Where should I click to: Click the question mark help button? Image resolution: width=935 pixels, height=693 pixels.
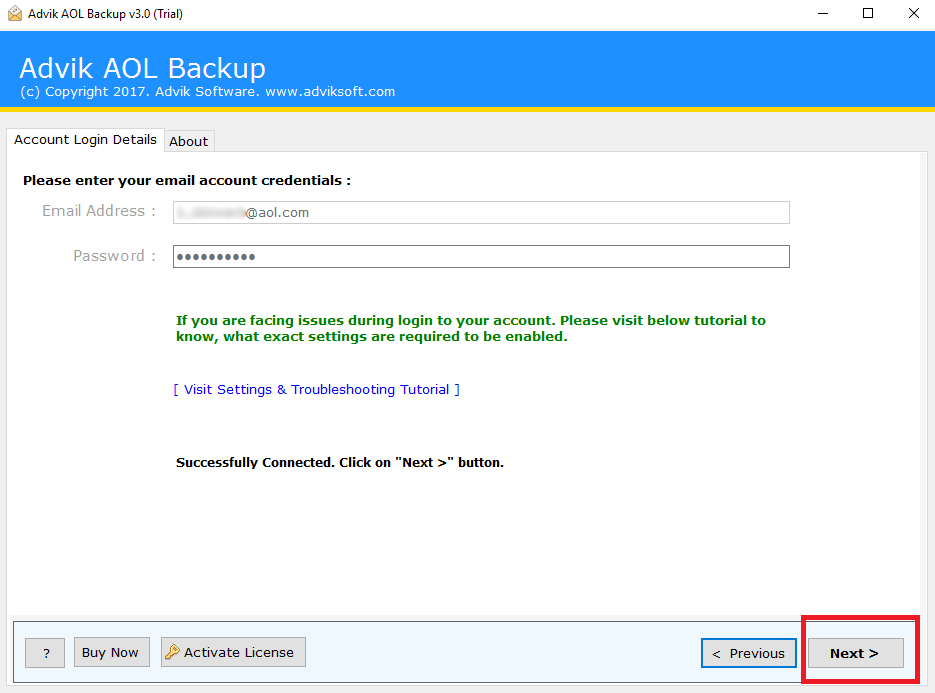[45, 652]
